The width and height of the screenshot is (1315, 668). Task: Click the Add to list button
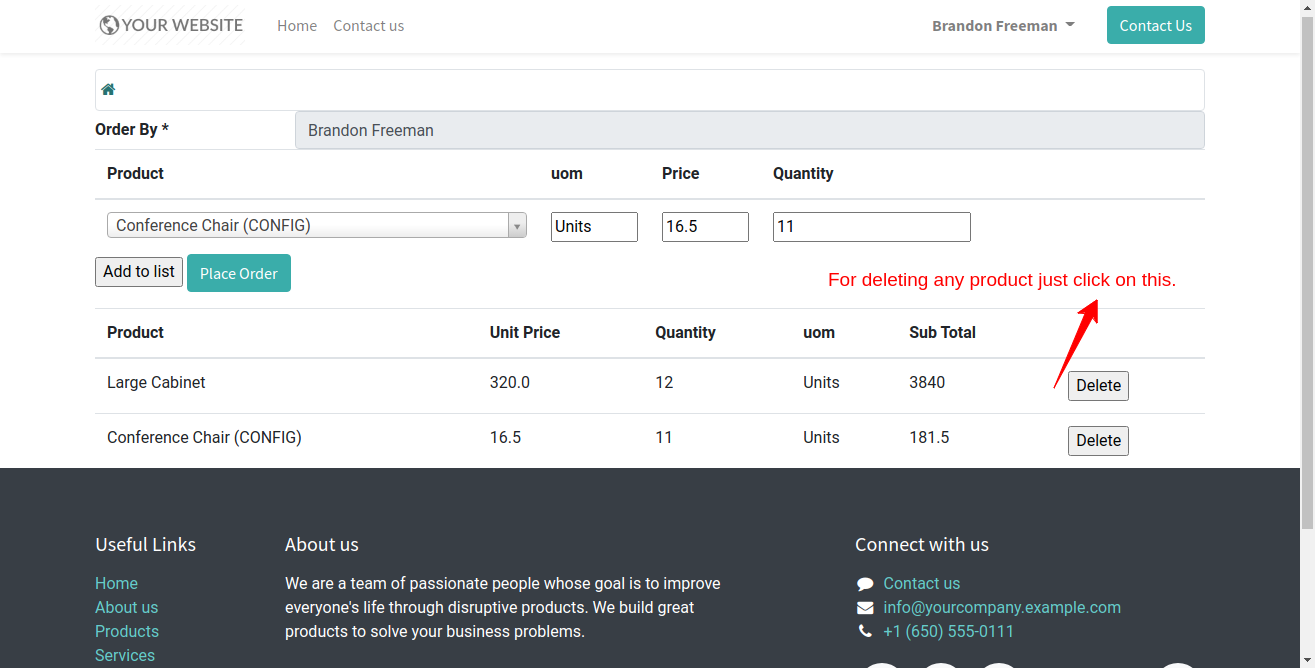tap(139, 272)
